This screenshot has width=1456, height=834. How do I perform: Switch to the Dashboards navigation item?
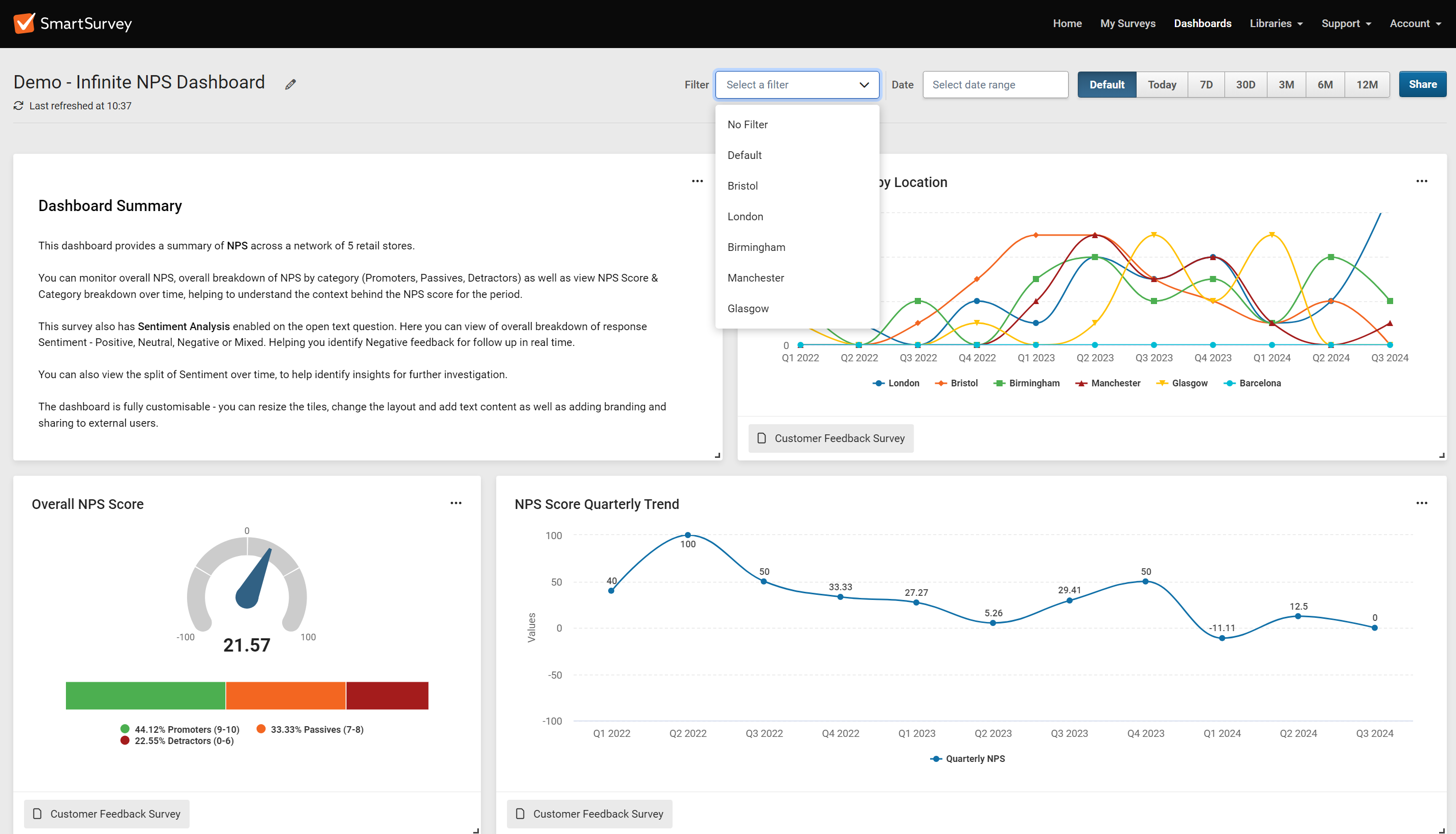coord(1202,24)
